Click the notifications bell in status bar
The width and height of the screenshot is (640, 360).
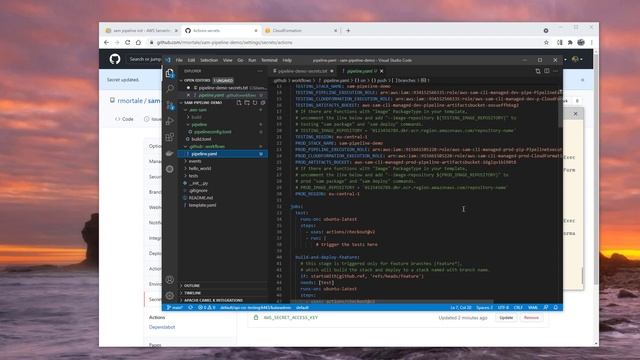click(x=556, y=307)
